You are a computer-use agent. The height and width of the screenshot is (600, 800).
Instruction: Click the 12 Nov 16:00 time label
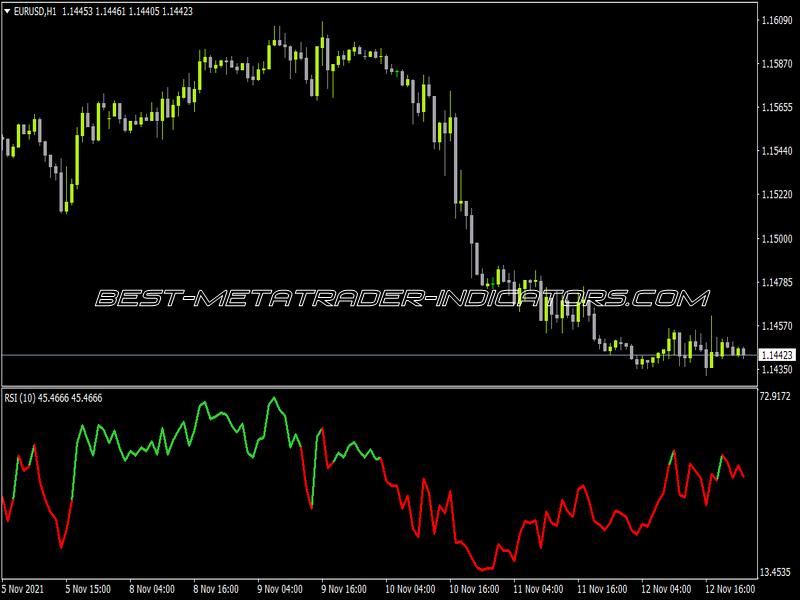coord(730,589)
